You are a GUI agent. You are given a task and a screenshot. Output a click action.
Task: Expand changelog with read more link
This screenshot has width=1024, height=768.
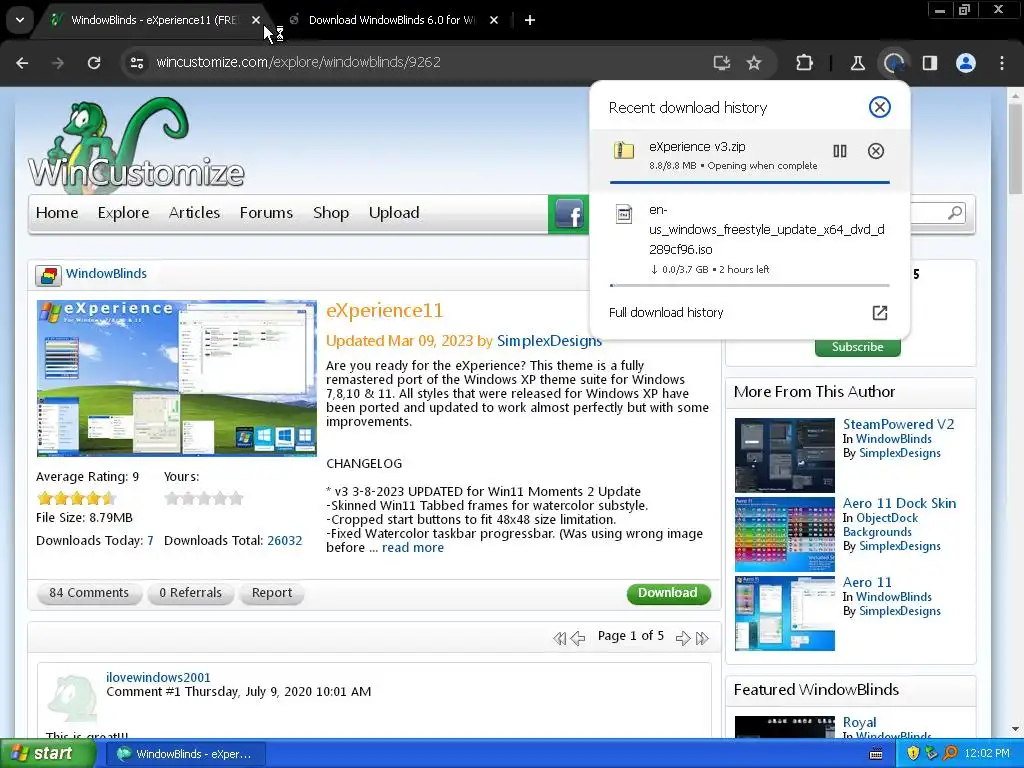tap(413, 548)
